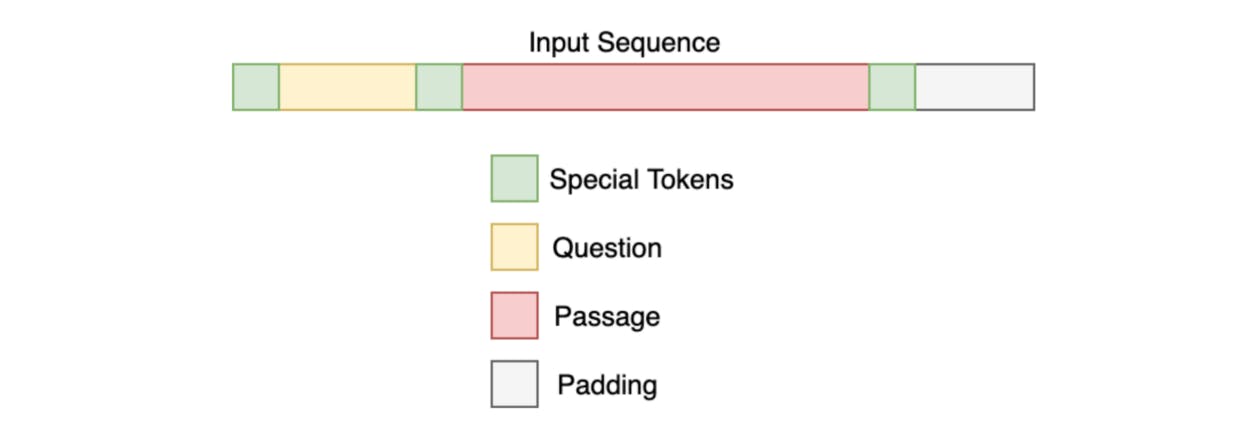Select the long red passage segment

point(665,87)
